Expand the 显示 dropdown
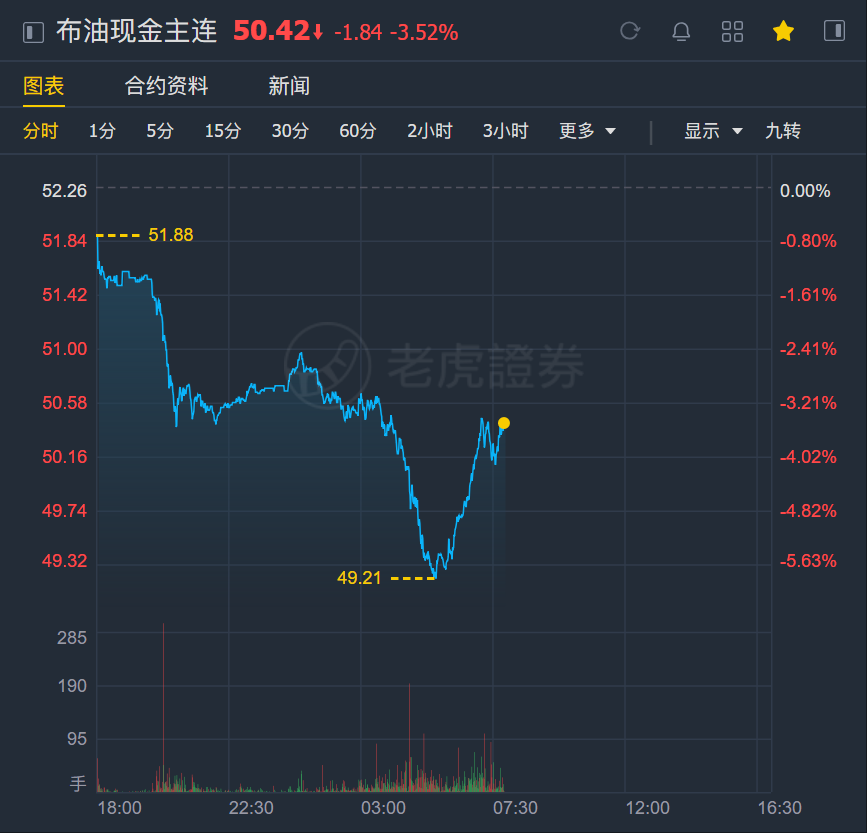Image resolution: width=867 pixels, height=833 pixels. point(713,131)
